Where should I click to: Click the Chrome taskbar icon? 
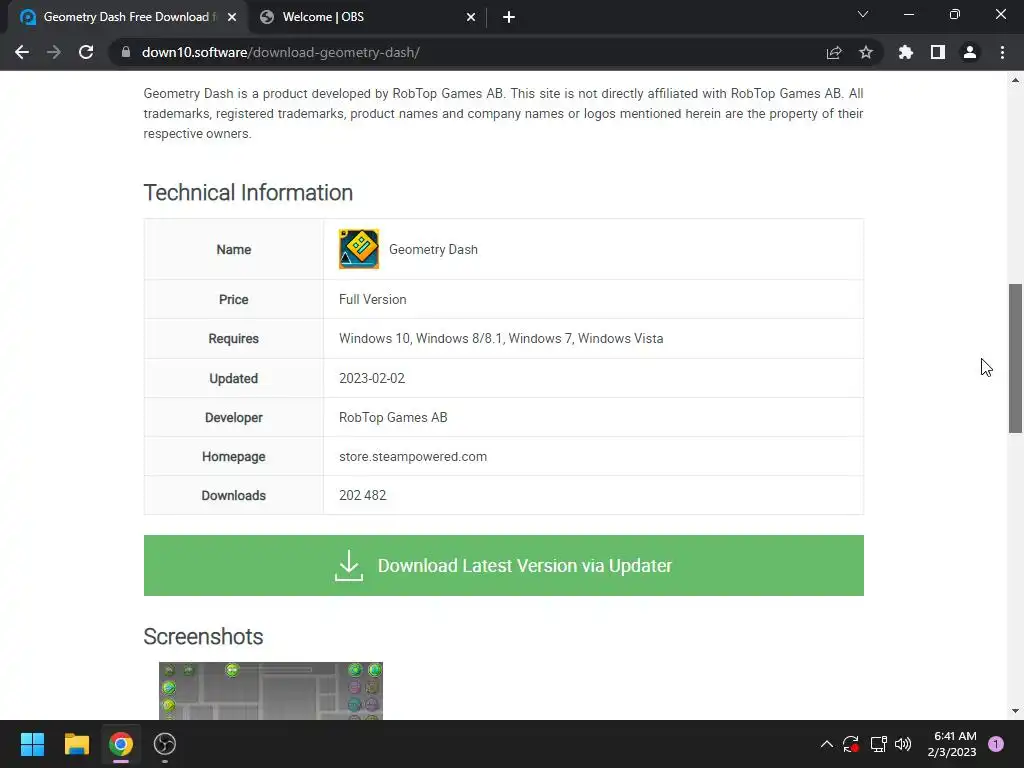(121, 744)
